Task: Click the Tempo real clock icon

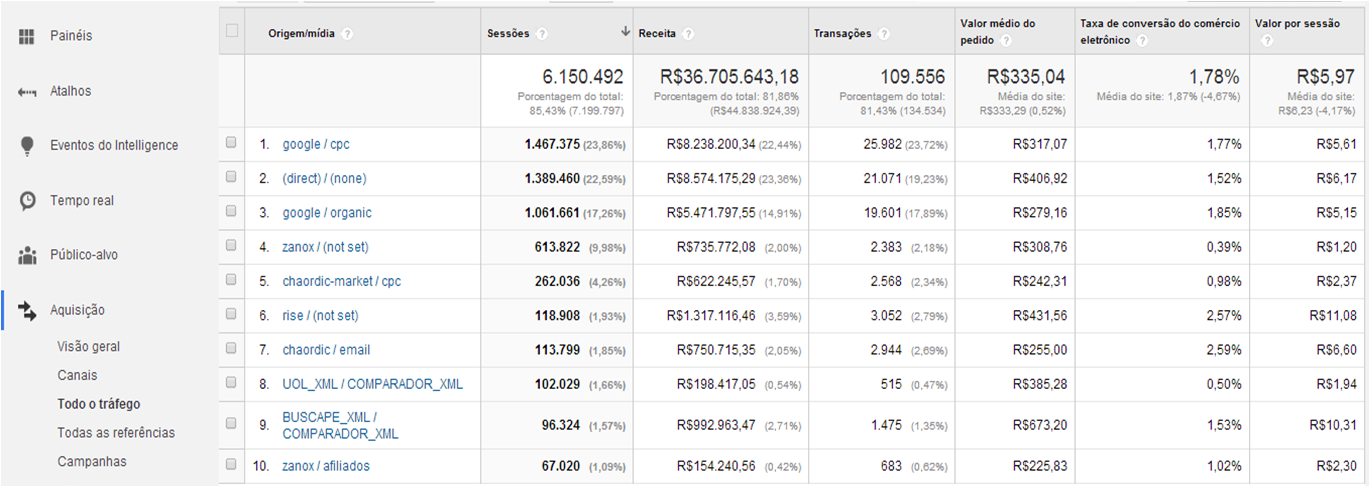Action: tap(27, 201)
